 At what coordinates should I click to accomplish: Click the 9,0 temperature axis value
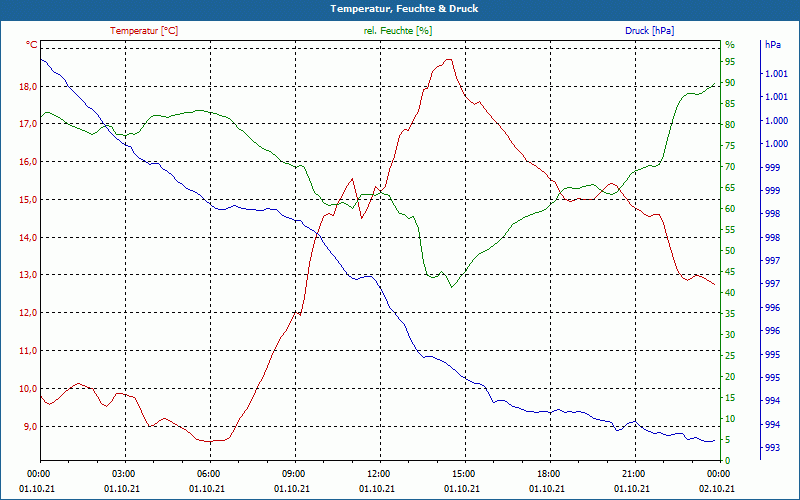31,426
